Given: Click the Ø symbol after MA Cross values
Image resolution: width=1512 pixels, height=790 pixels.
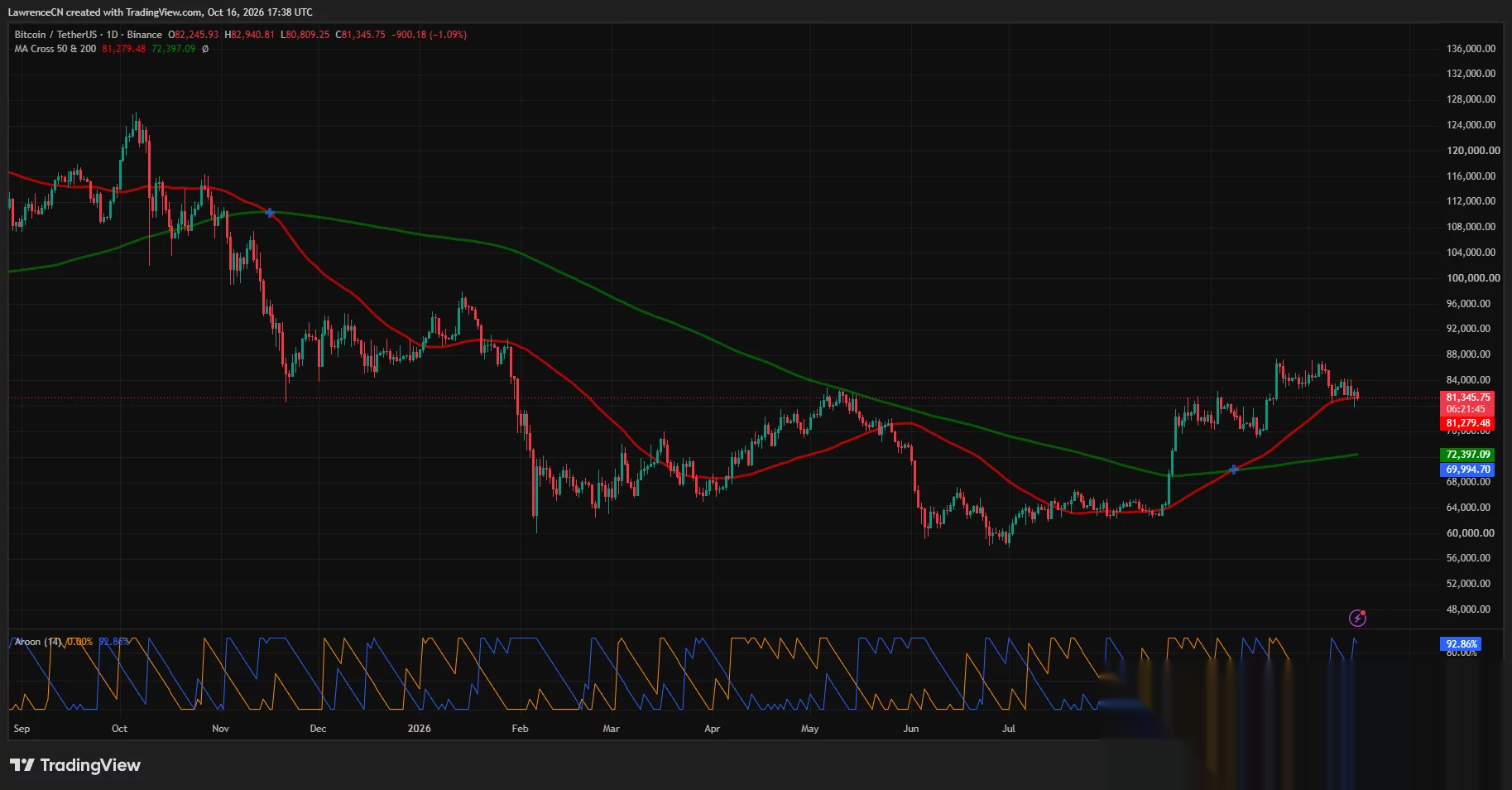Looking at the screenshot, I should coord(205,49).
